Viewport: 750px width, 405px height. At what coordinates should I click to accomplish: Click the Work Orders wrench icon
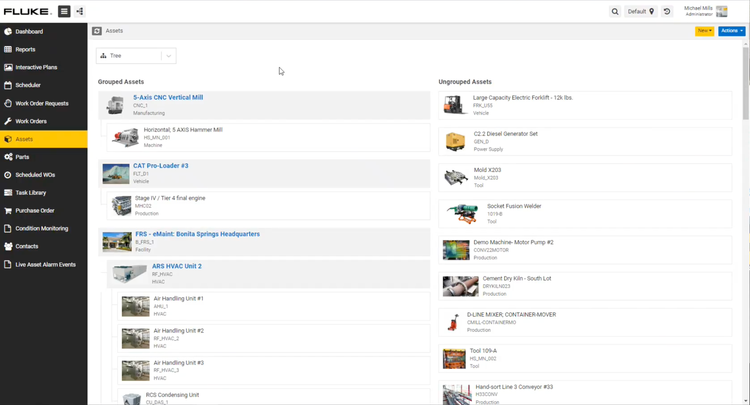(8, 121)
